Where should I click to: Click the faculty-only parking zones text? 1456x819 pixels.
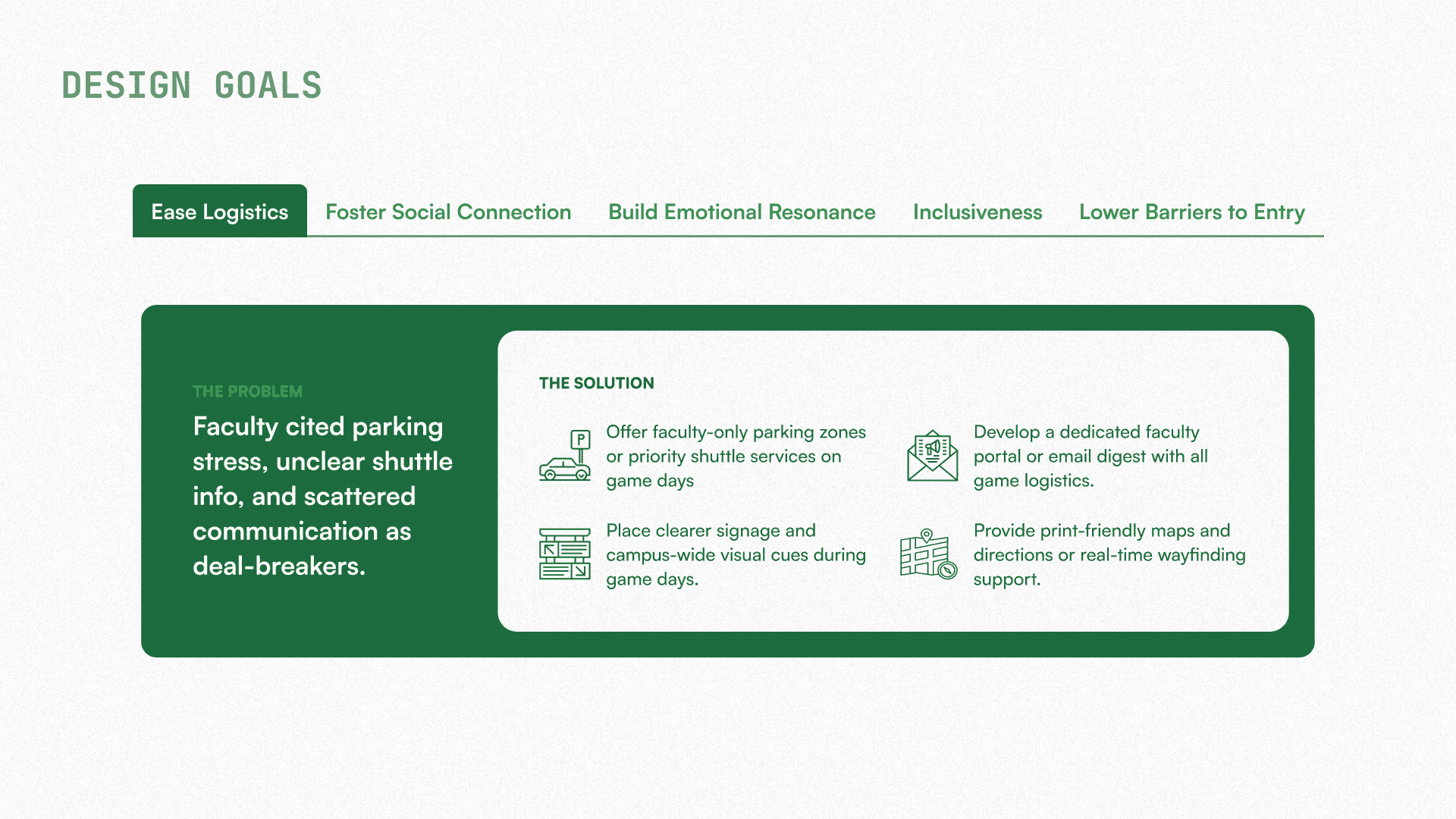tap(735, 456)
